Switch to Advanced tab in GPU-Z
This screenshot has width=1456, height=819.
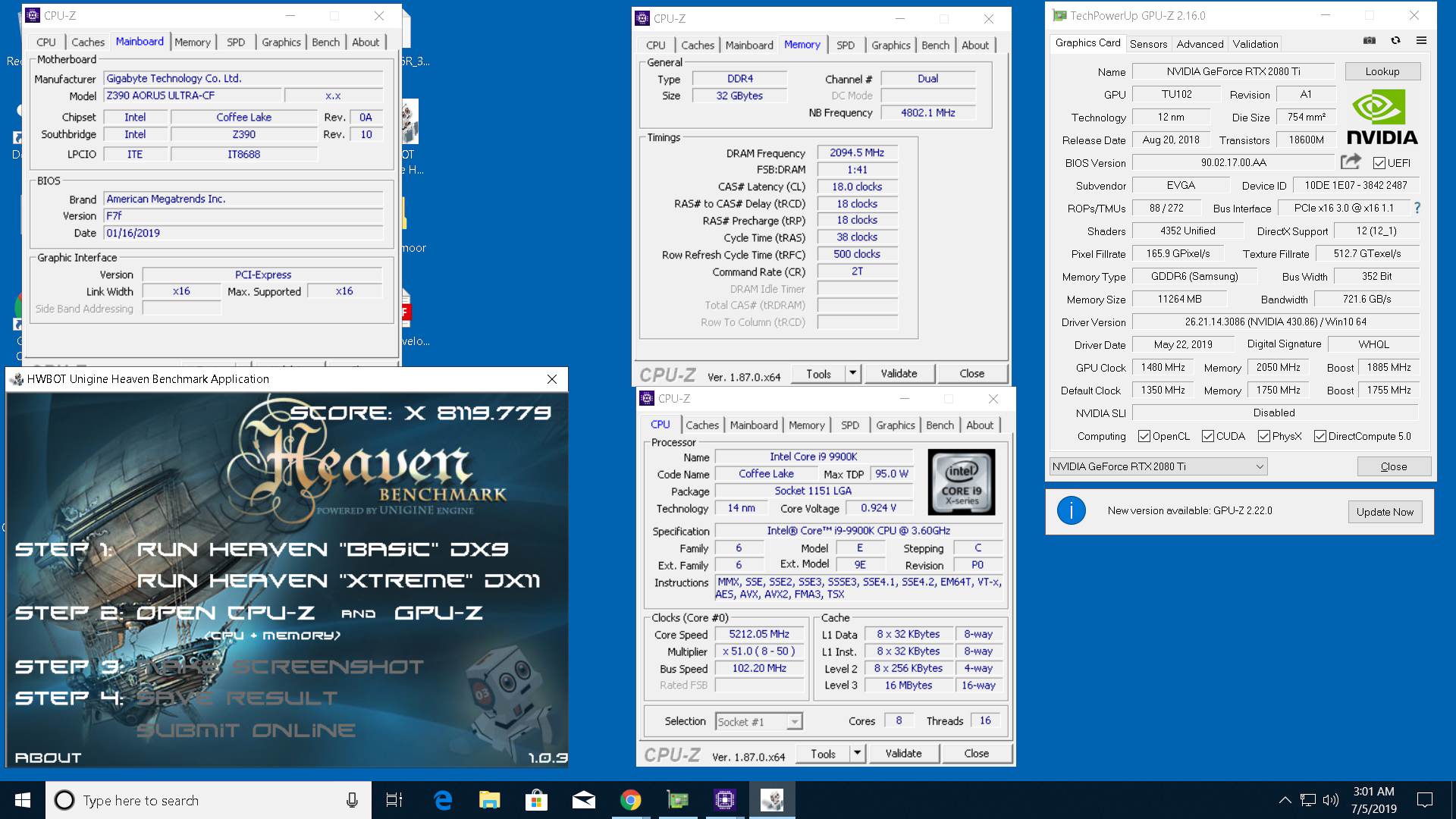[x=1200, y=44]
